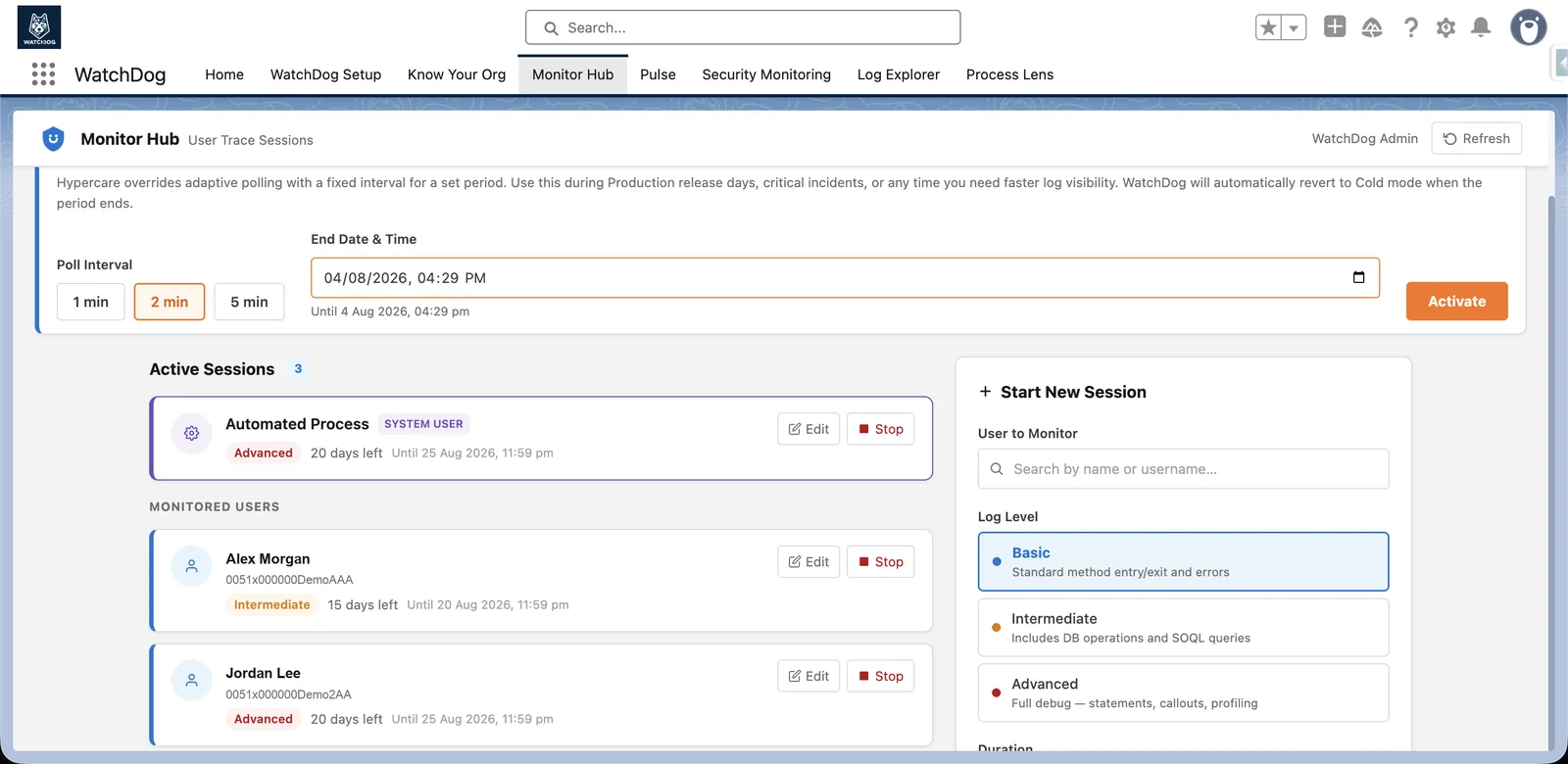Click the user ID 0051x000000DemoAAA
This screenshot has width=1568, height=764.
(x=289, y=580)
